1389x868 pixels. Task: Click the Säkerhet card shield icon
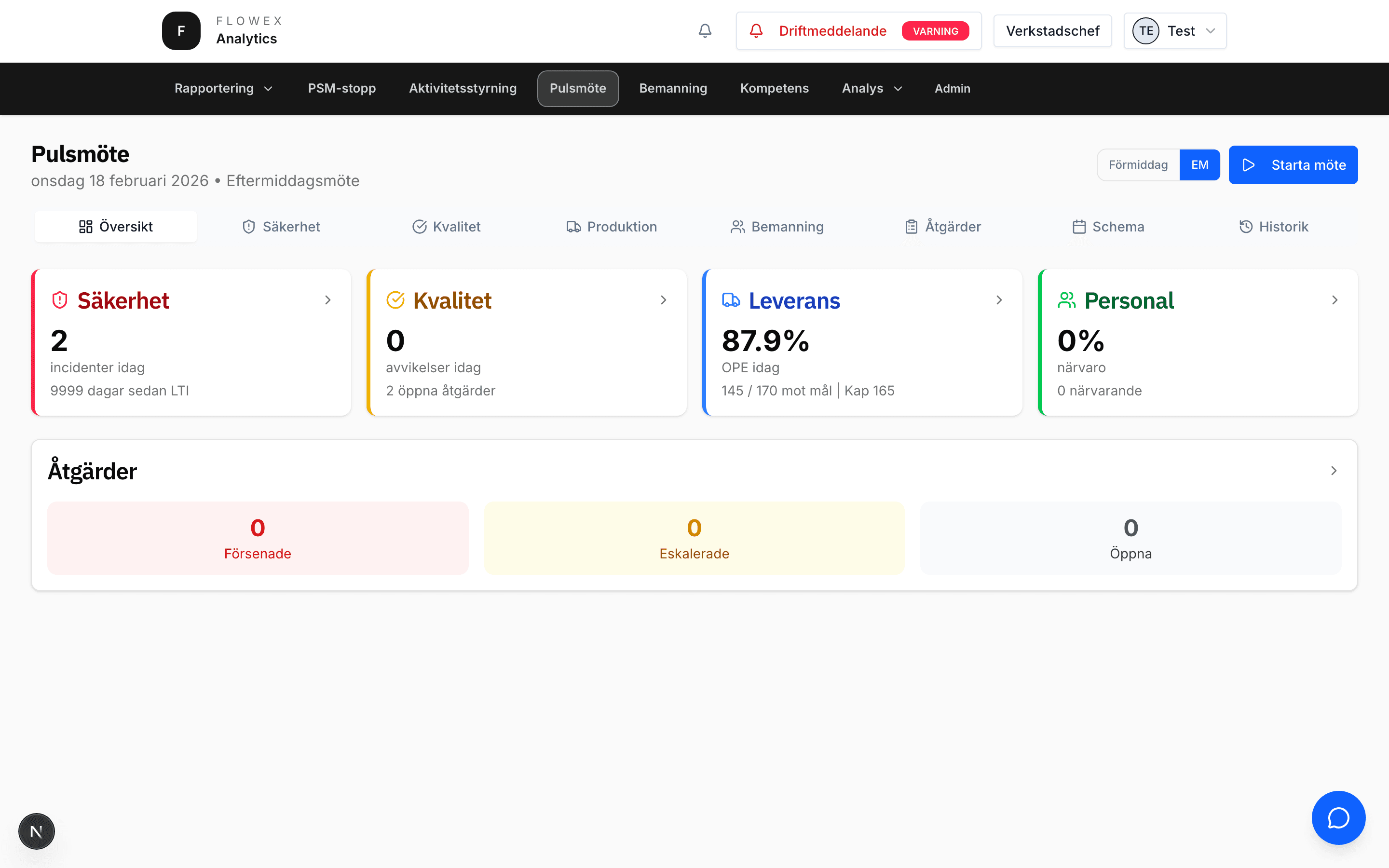pos(60,300)
